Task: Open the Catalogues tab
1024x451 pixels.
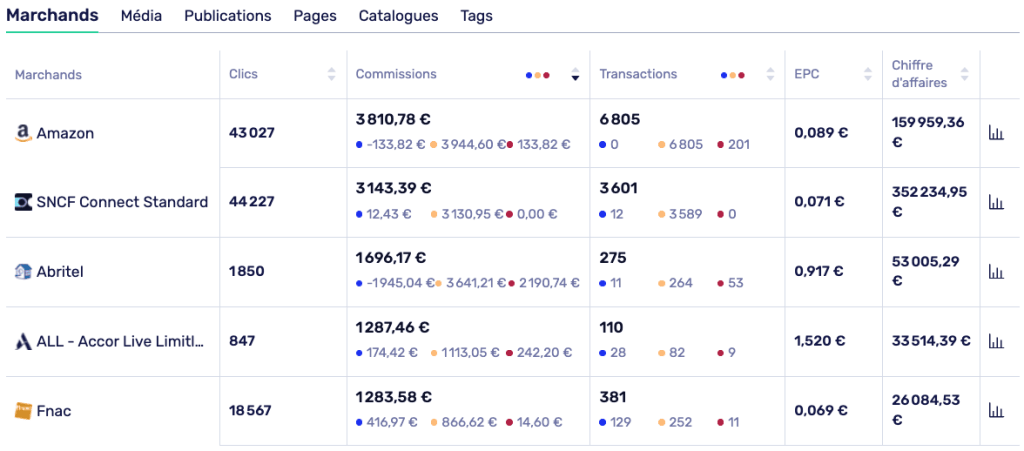Action: coord(398,16)
